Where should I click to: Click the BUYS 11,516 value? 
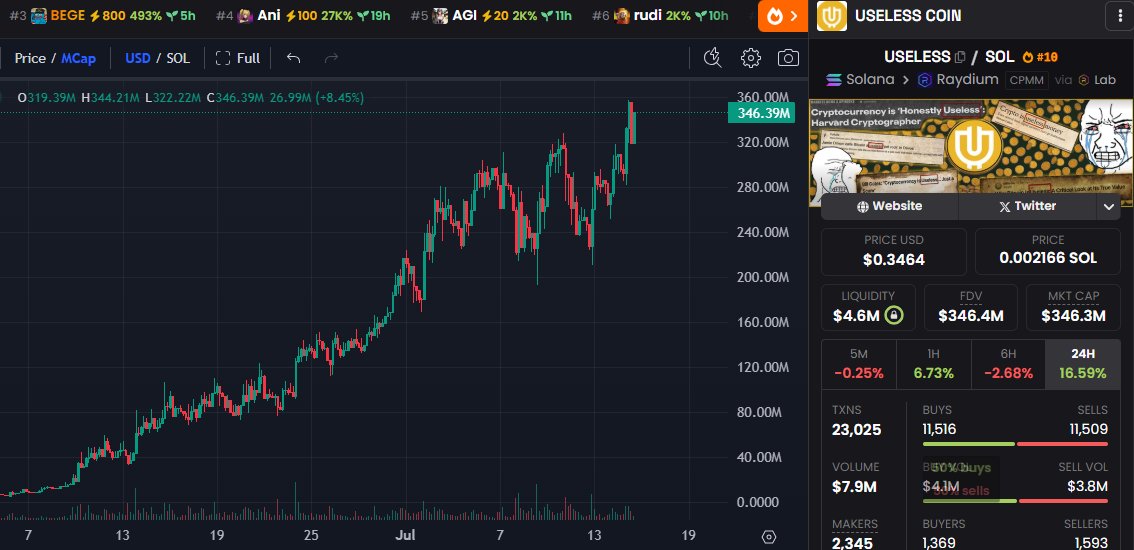tap(939, 429)
